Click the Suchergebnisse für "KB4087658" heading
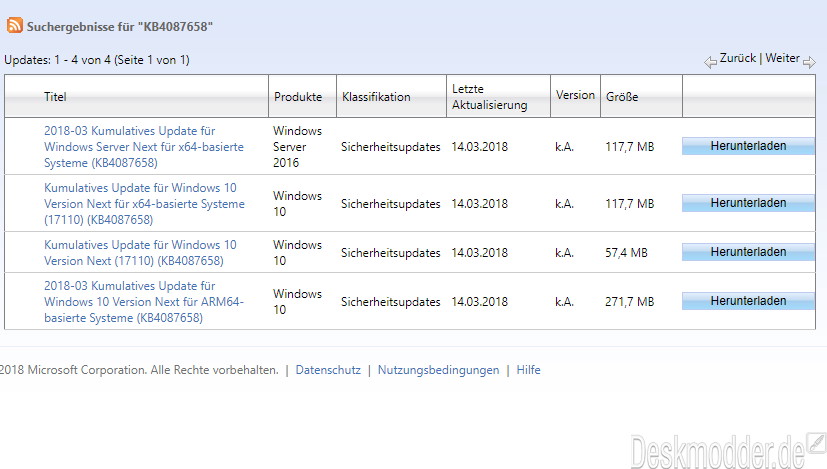The image size is (827, 469). [x=120, y=26]
